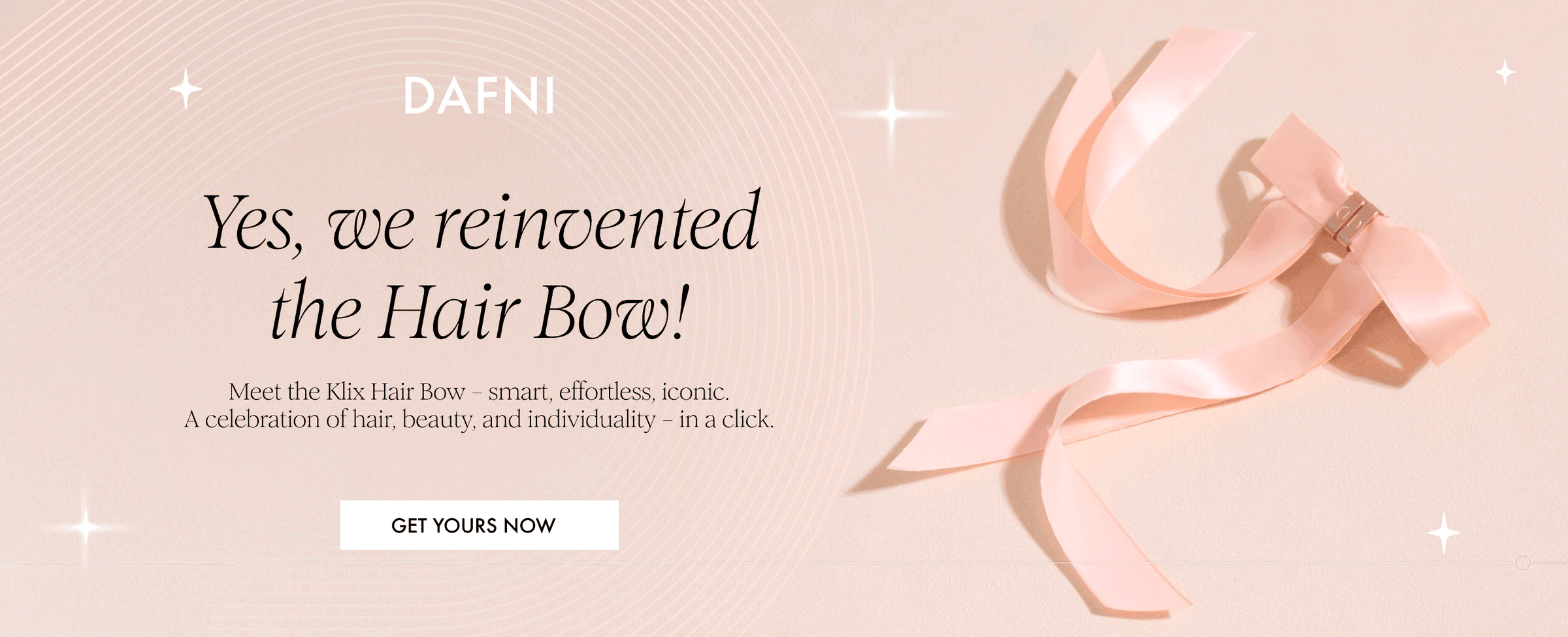Select the large glowing sparkle right of DAFNI
Viewport: 1568px width, 637px height.
[891, 114]
